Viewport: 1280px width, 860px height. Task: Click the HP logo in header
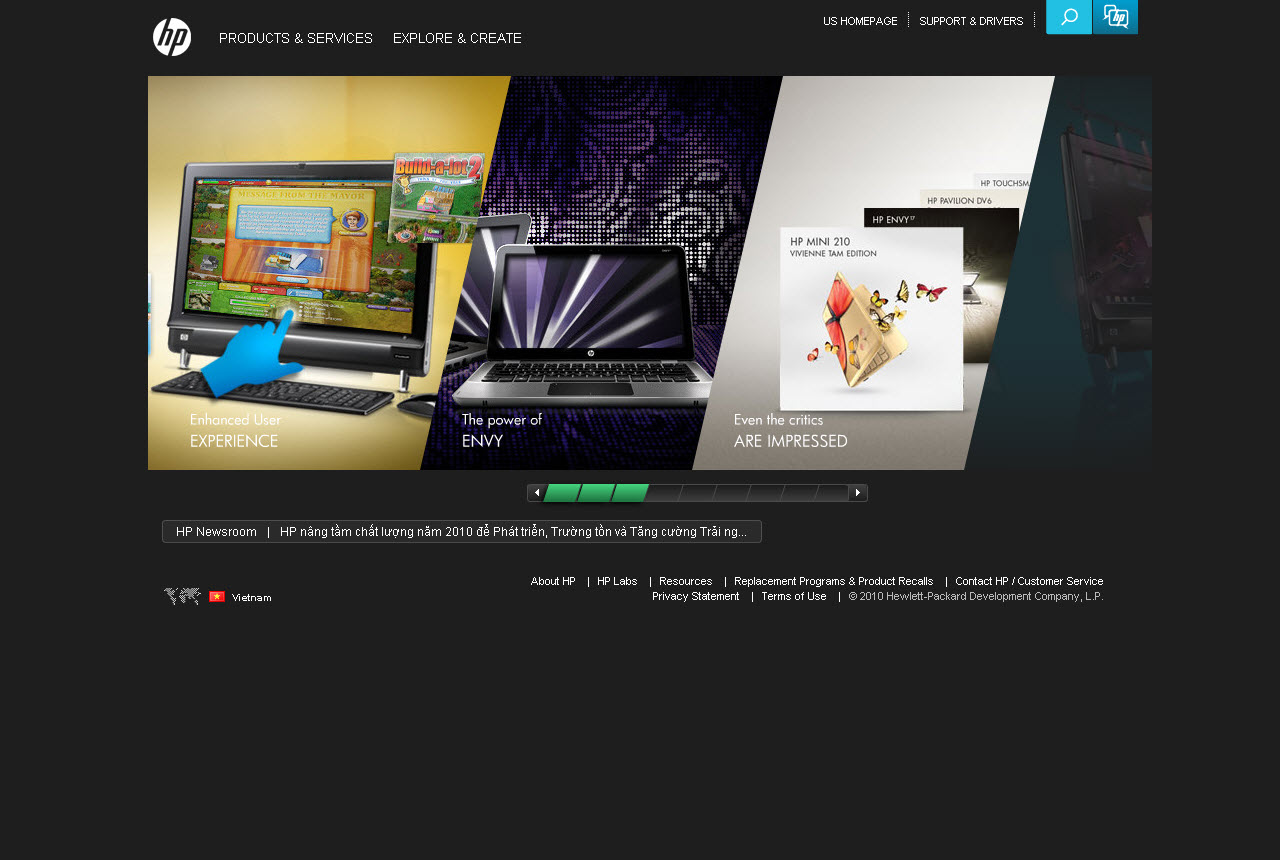point(172,37)
